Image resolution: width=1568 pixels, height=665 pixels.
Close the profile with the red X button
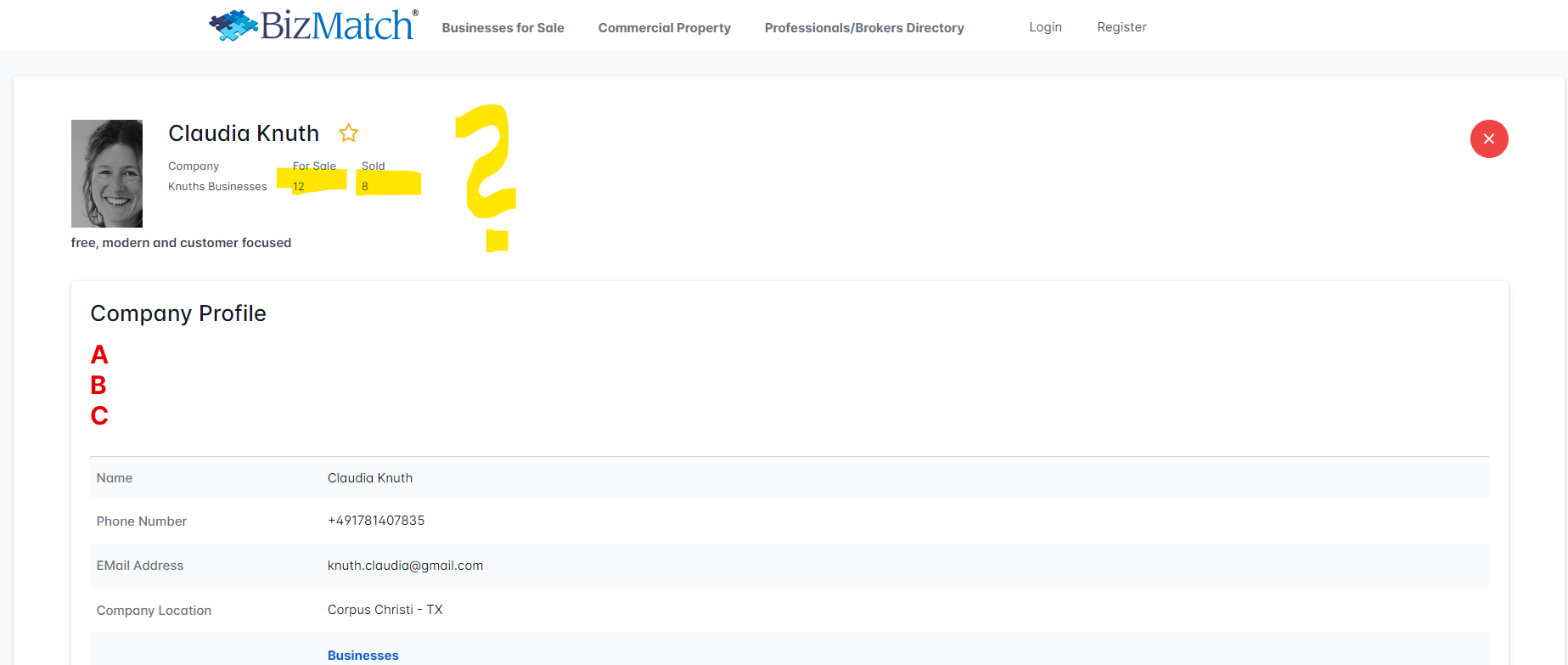pos(1488,139)
